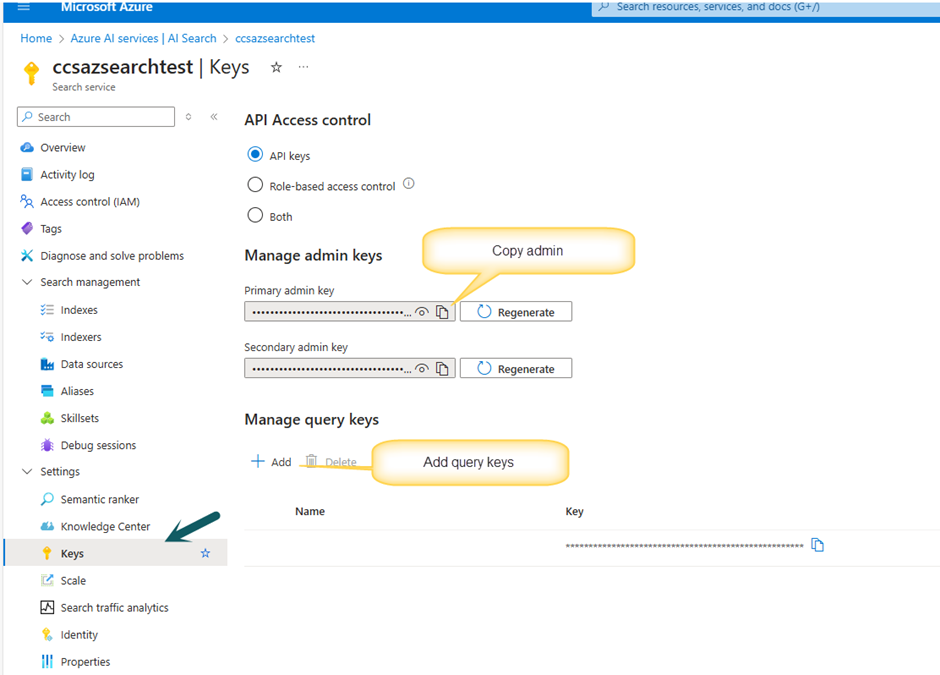Favorite the ccsazsearchtest Keys page star

276,67
